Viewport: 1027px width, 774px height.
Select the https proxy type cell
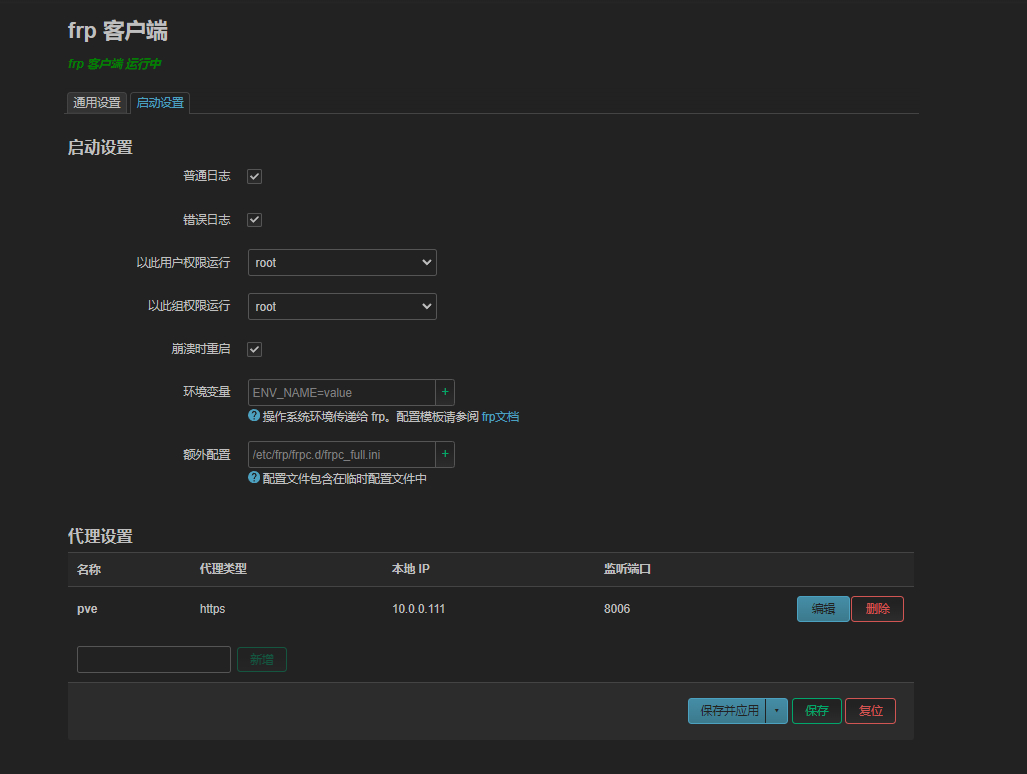coord(212,609)
